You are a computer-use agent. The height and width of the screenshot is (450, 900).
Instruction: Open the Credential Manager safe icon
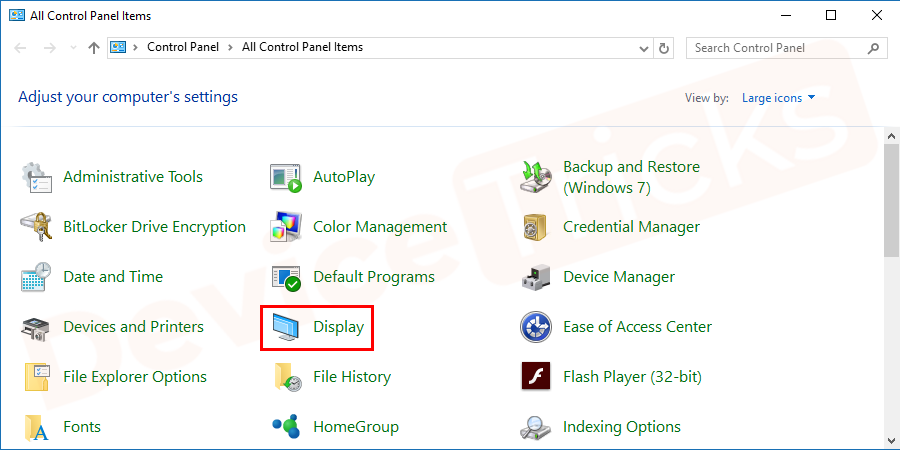click(536, 227)
